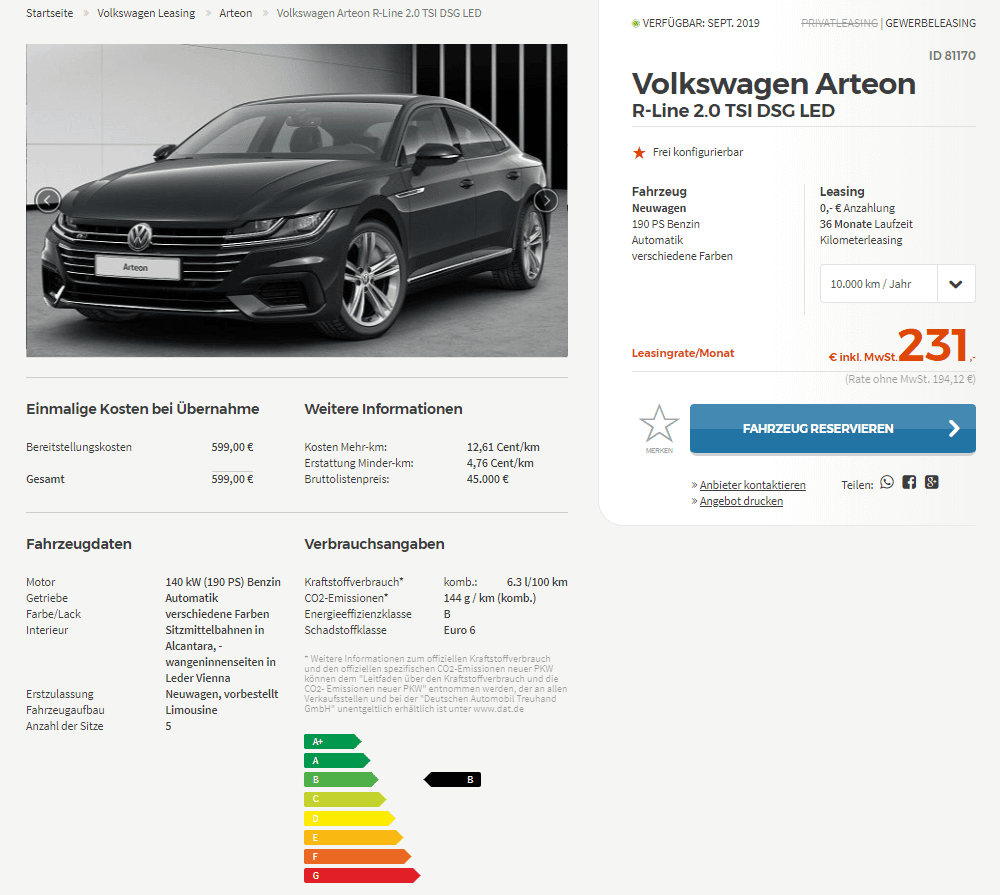
Task: Show previous car image with left arrow
Action: tap(47, 200)
